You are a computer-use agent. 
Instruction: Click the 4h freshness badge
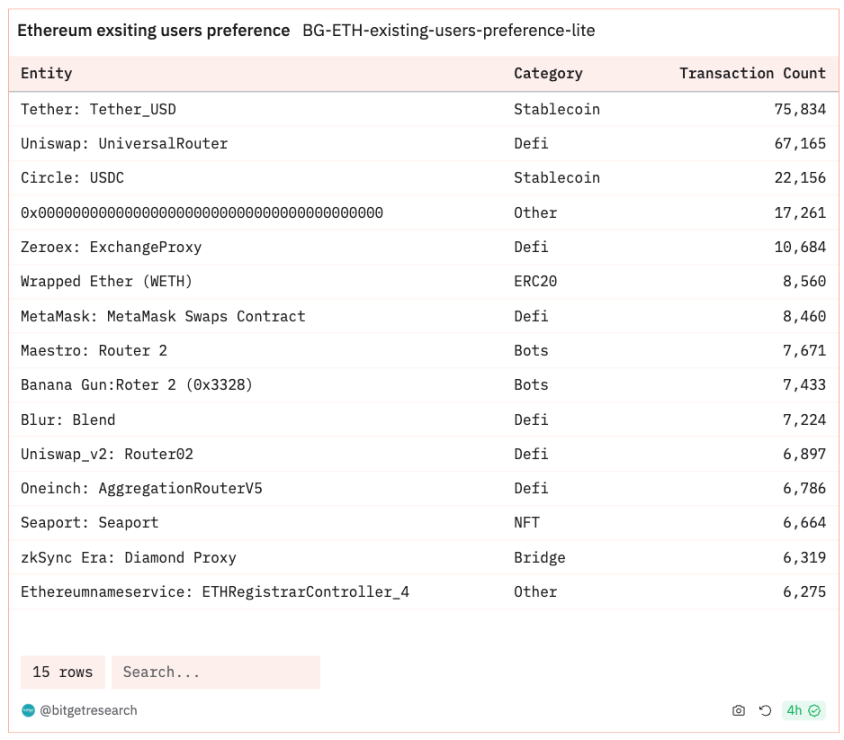click(x=803, y=710)
